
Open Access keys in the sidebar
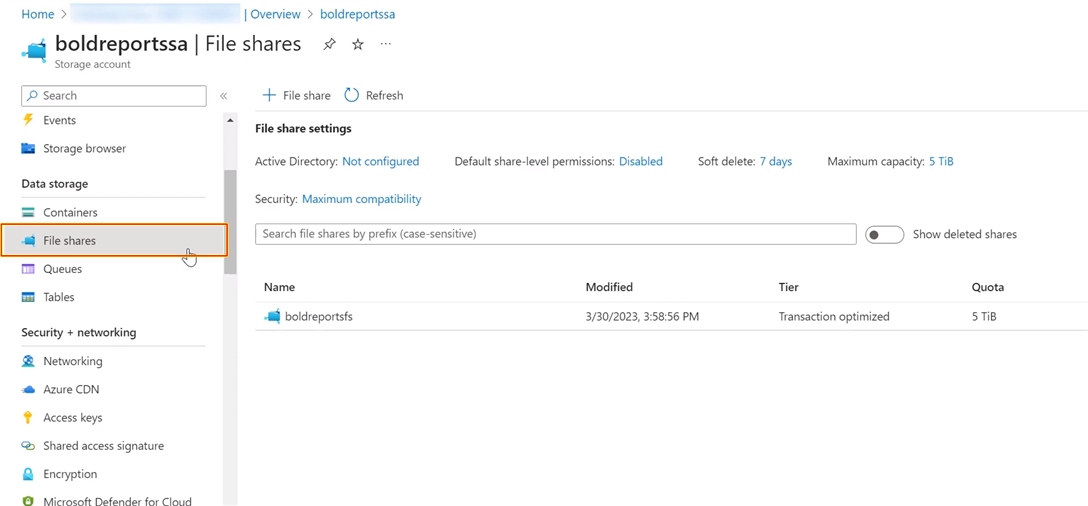(73, 418)
